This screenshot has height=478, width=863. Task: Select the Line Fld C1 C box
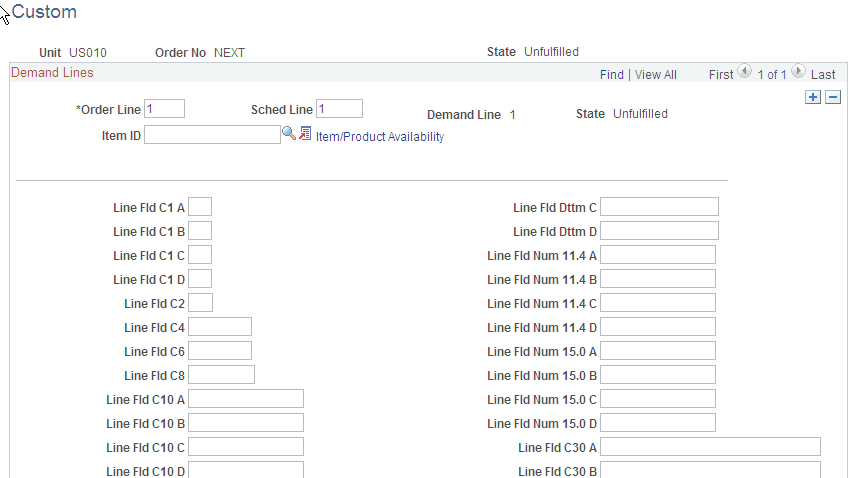200,255
